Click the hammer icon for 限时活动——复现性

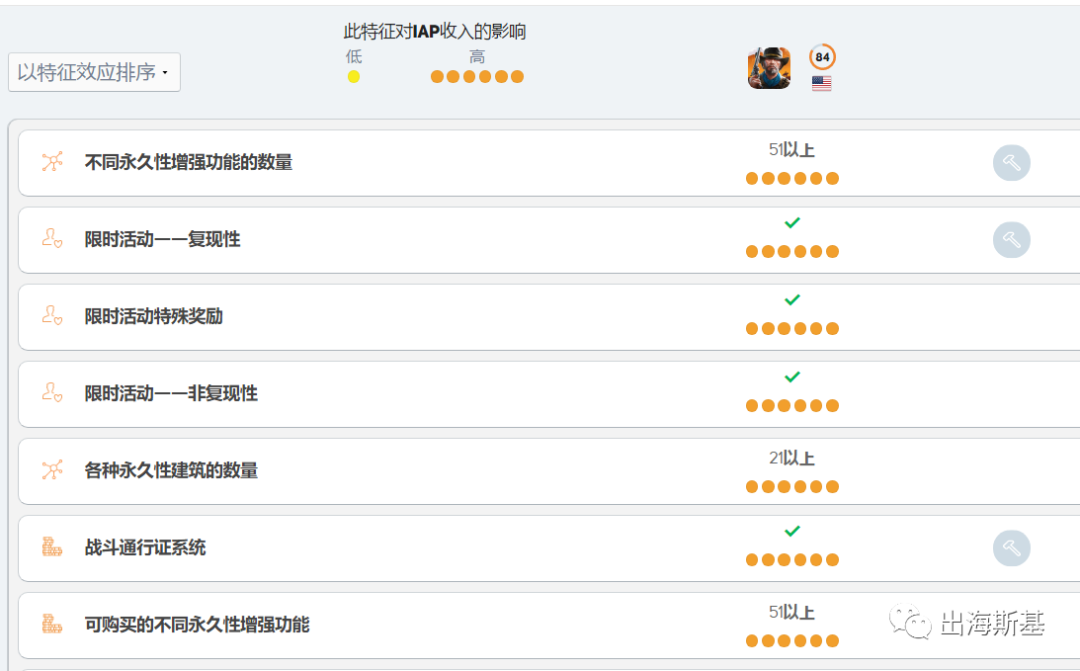click(x=1011, y=240)
